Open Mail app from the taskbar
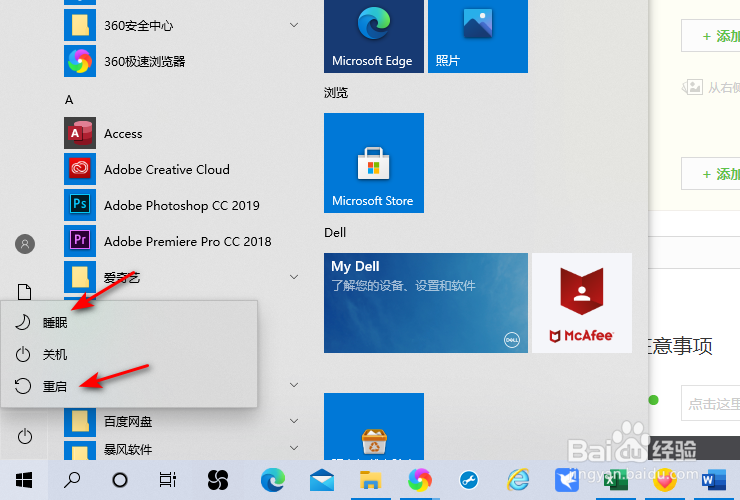The width and height of the screenshot is (740, 500). (322, 480)
